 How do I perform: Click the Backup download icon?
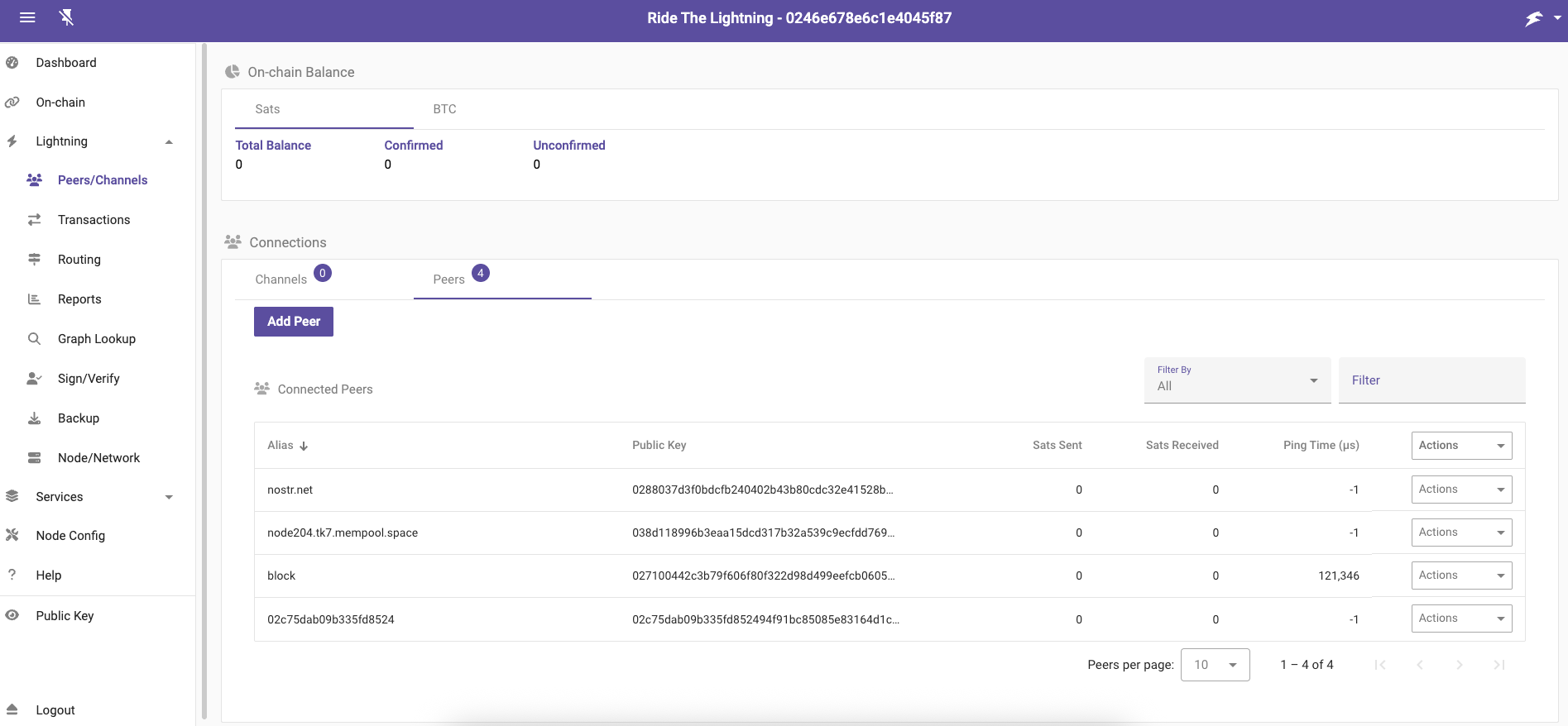click(x=34, y=418)
